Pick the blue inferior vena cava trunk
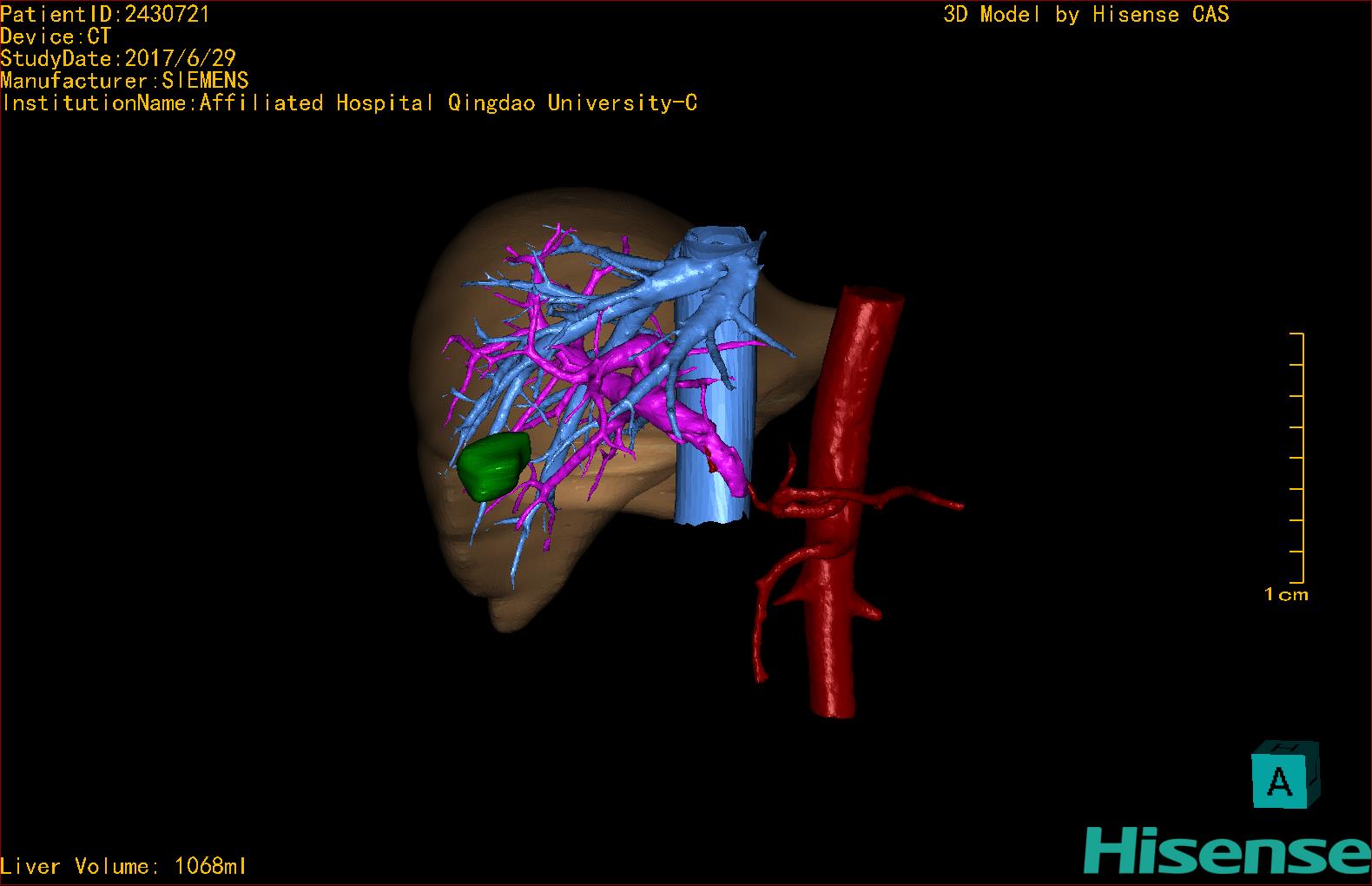The width and height of the screenshot is (1372, 886). (x=714, y=469)
